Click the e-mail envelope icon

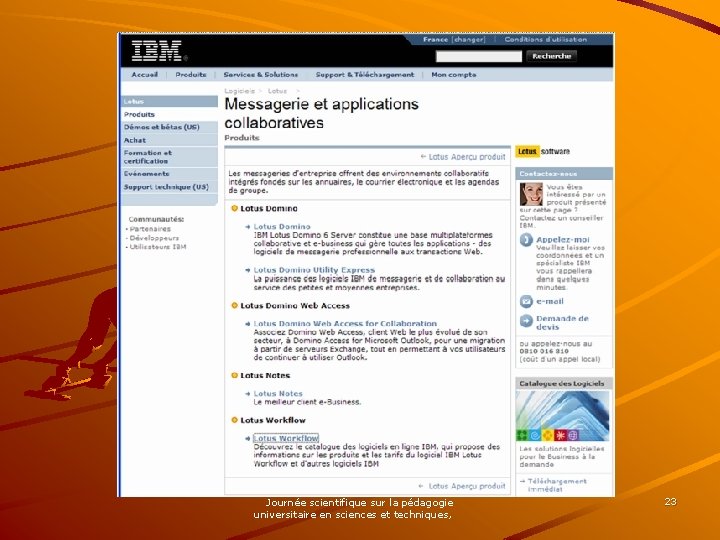pyautogui.click(x=526, y=301)
